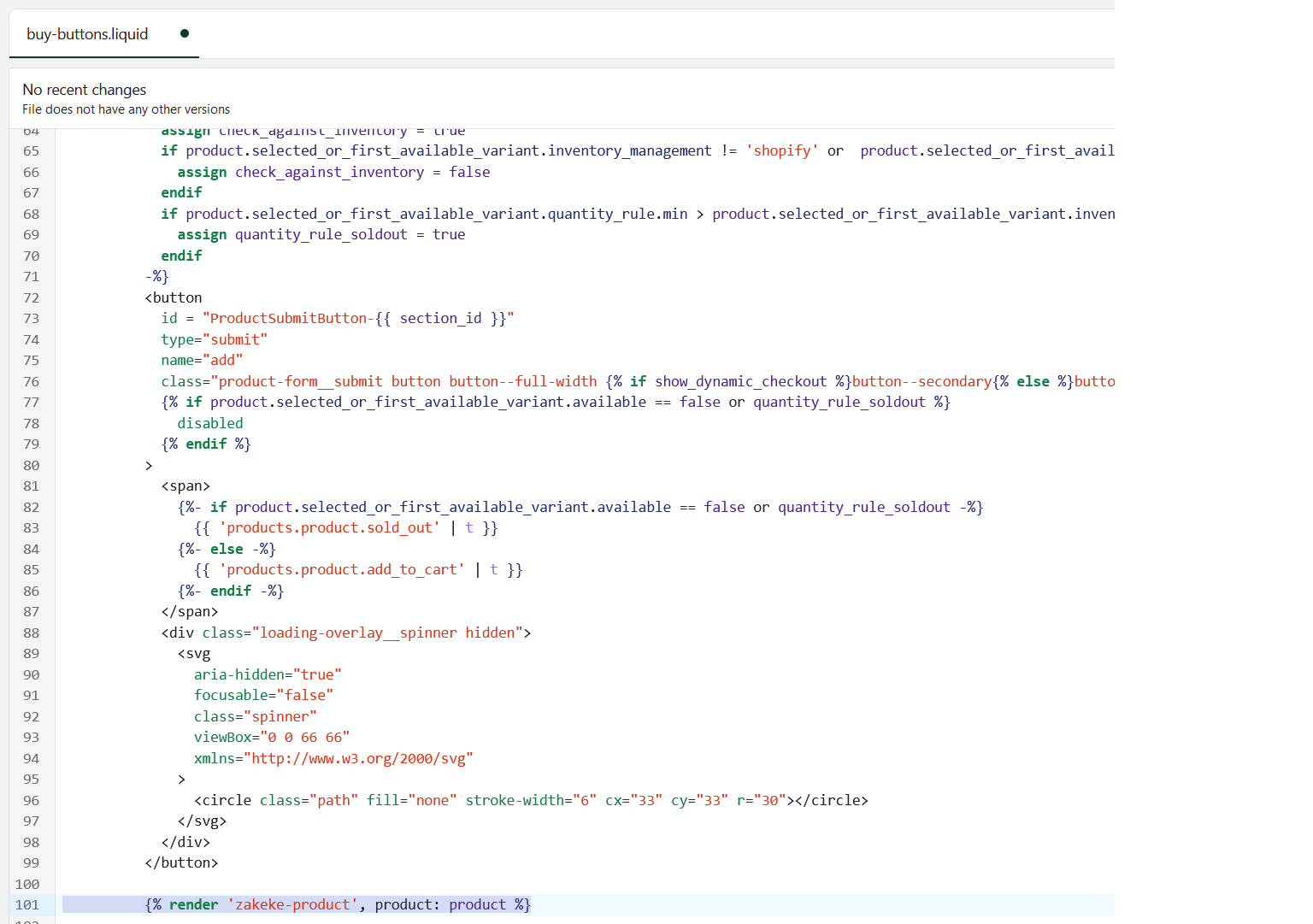This screenshot has height=924, width=1313.
Task: Select line number 96 in the gutter
Action: [32, 801]
